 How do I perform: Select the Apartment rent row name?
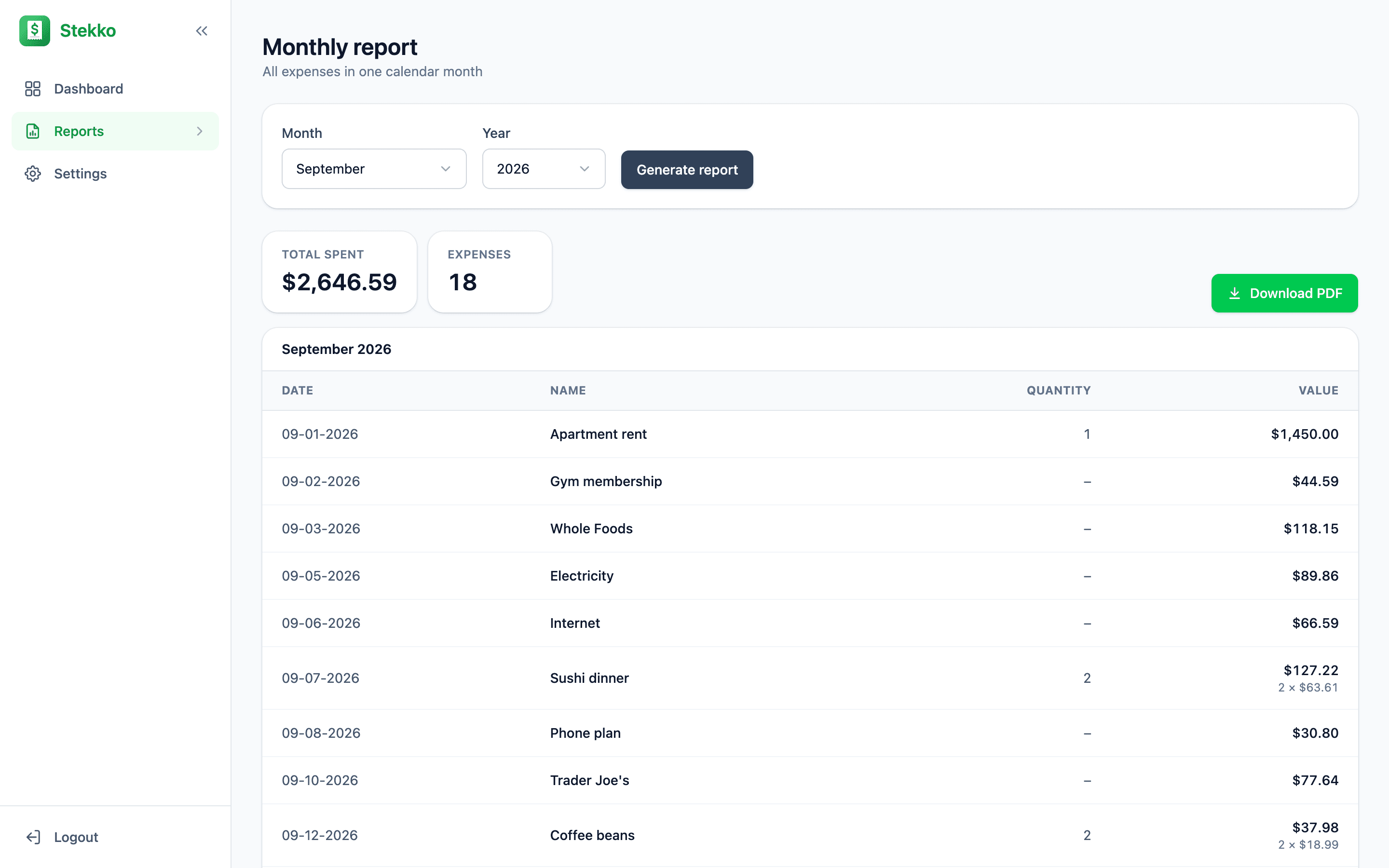(x=598, y=434)
